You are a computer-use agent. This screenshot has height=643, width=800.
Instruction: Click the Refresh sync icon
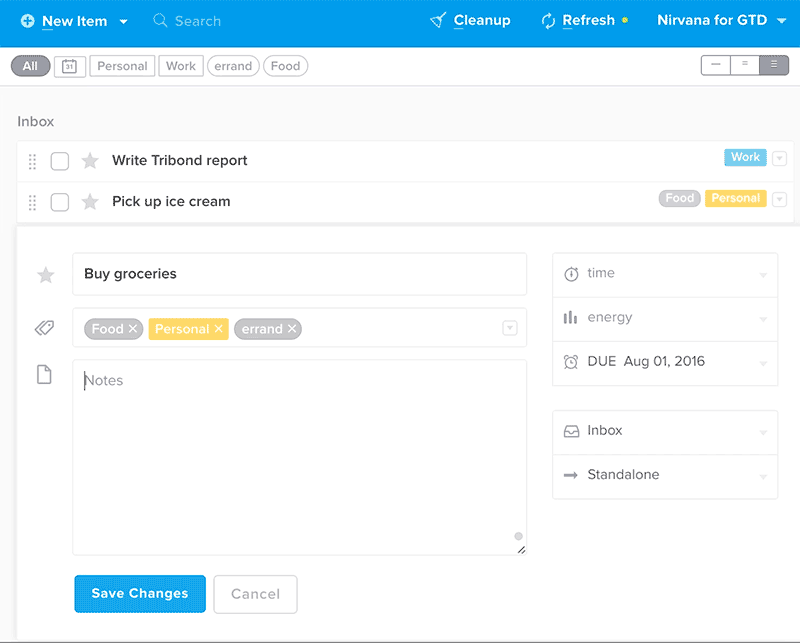click(x=548, y=21)
